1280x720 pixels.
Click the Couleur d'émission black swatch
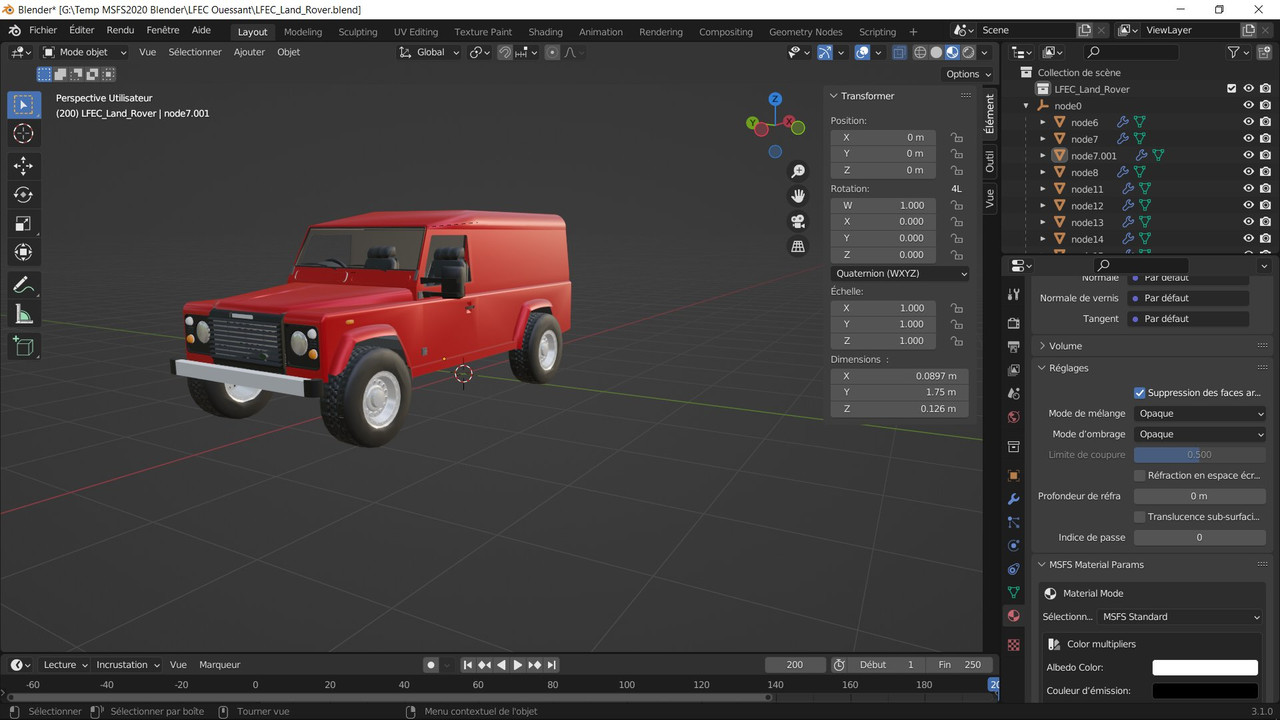click(x=1205, y=691)
